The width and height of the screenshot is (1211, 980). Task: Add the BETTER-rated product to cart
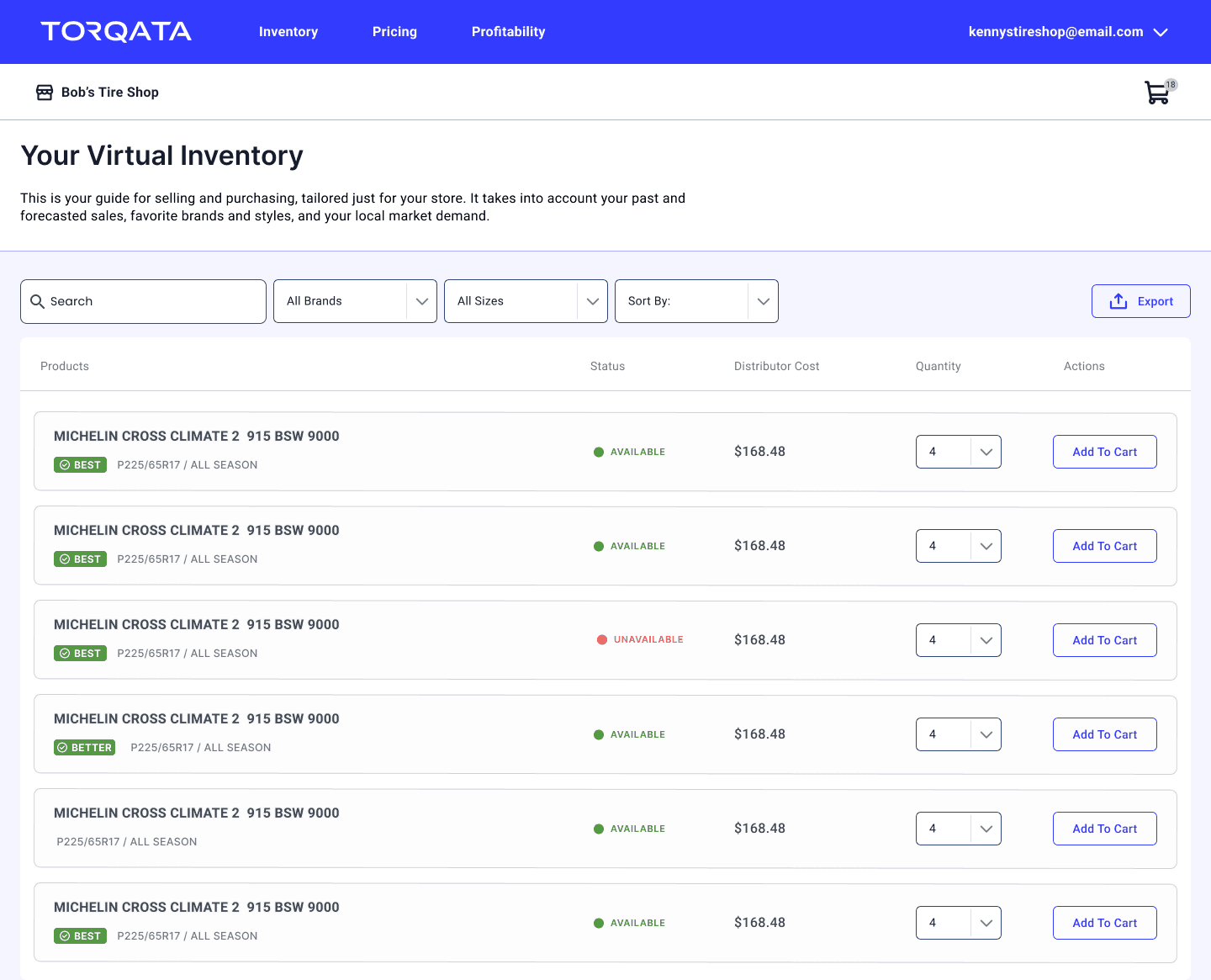pos(1104,734)
